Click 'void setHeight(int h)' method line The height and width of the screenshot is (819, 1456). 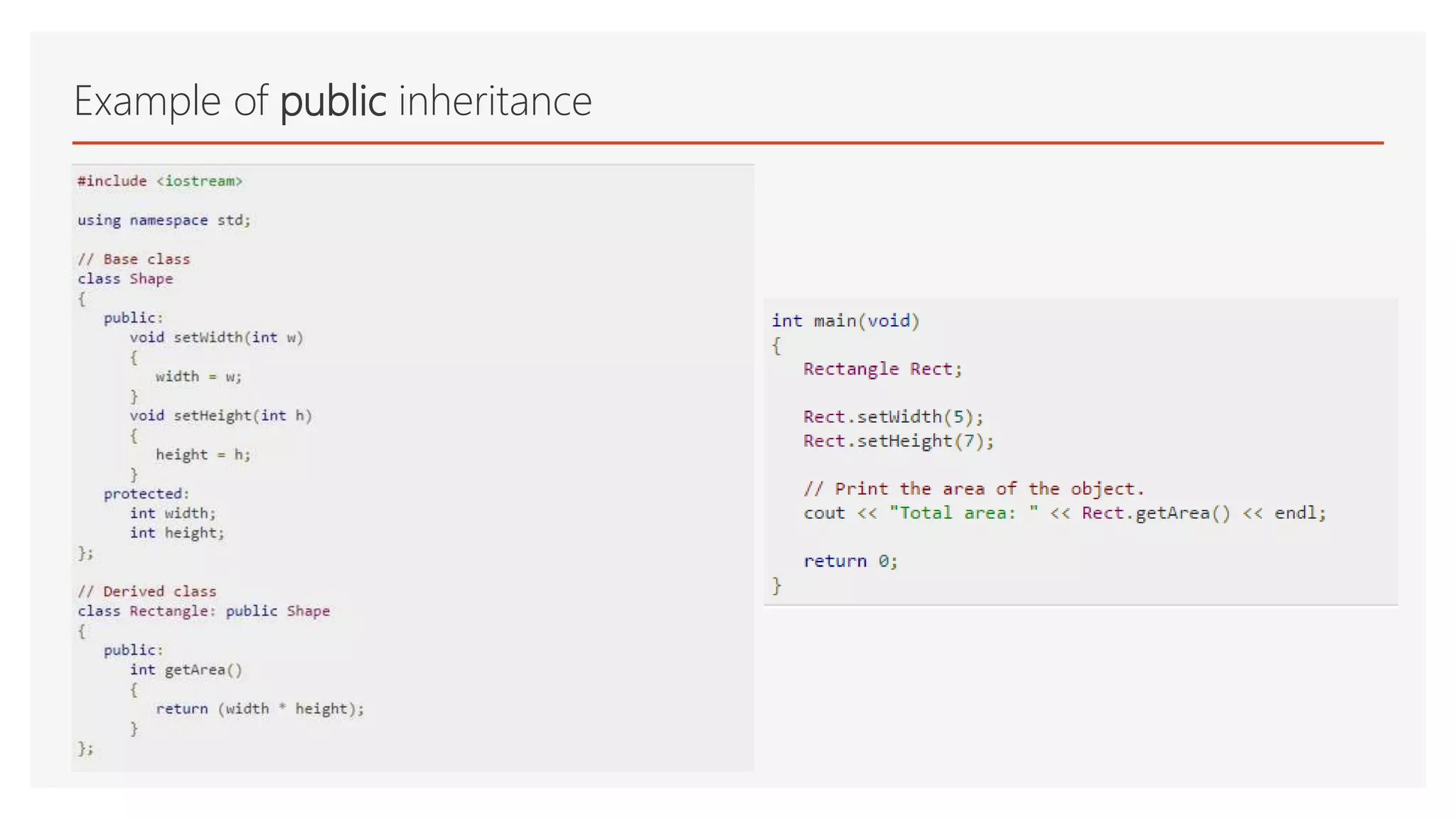click(220, 416)
